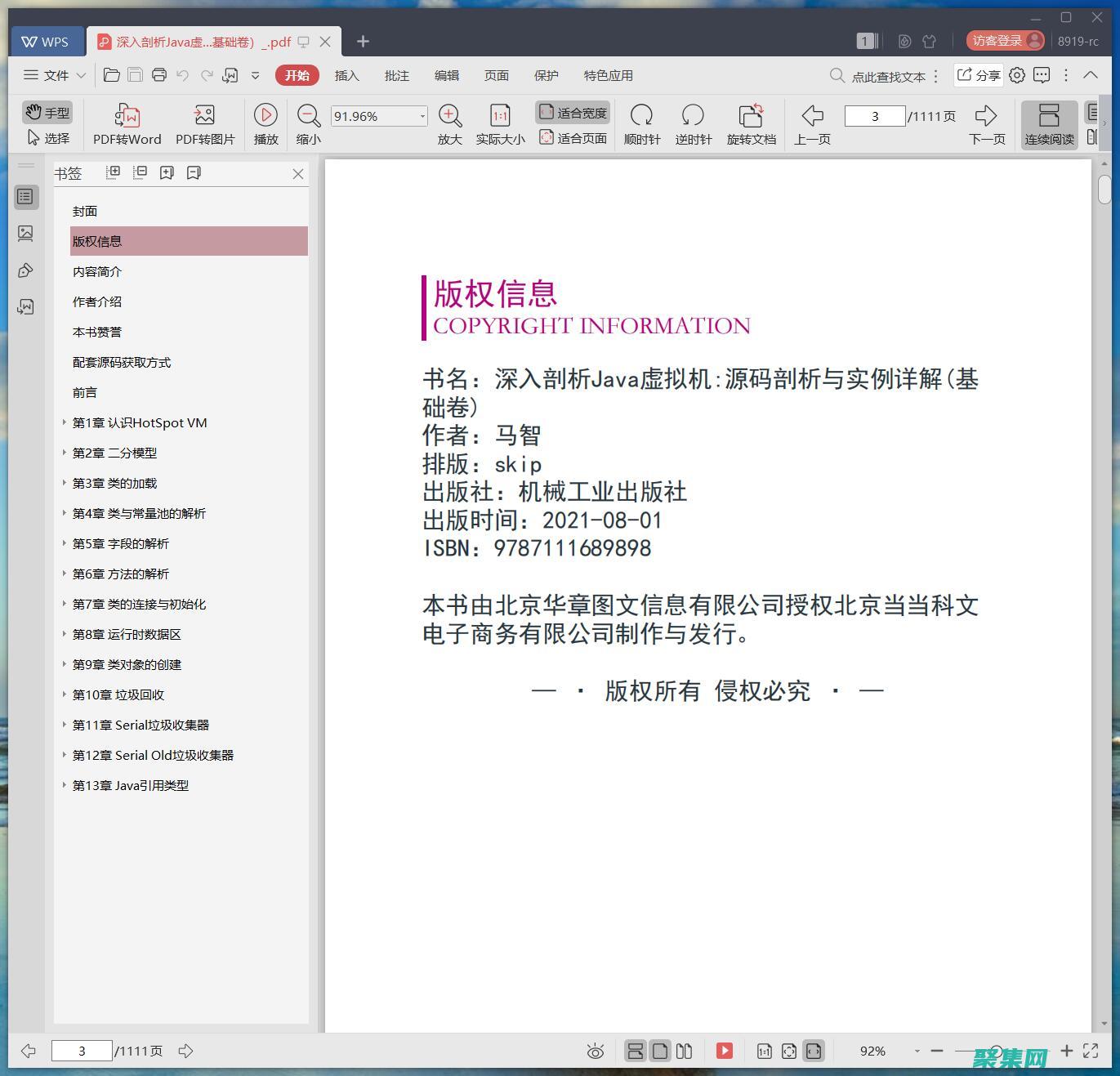Select the annotation pen icon in sidebar
Viewport: 1120px width, 1076px height.
[26, 270]
